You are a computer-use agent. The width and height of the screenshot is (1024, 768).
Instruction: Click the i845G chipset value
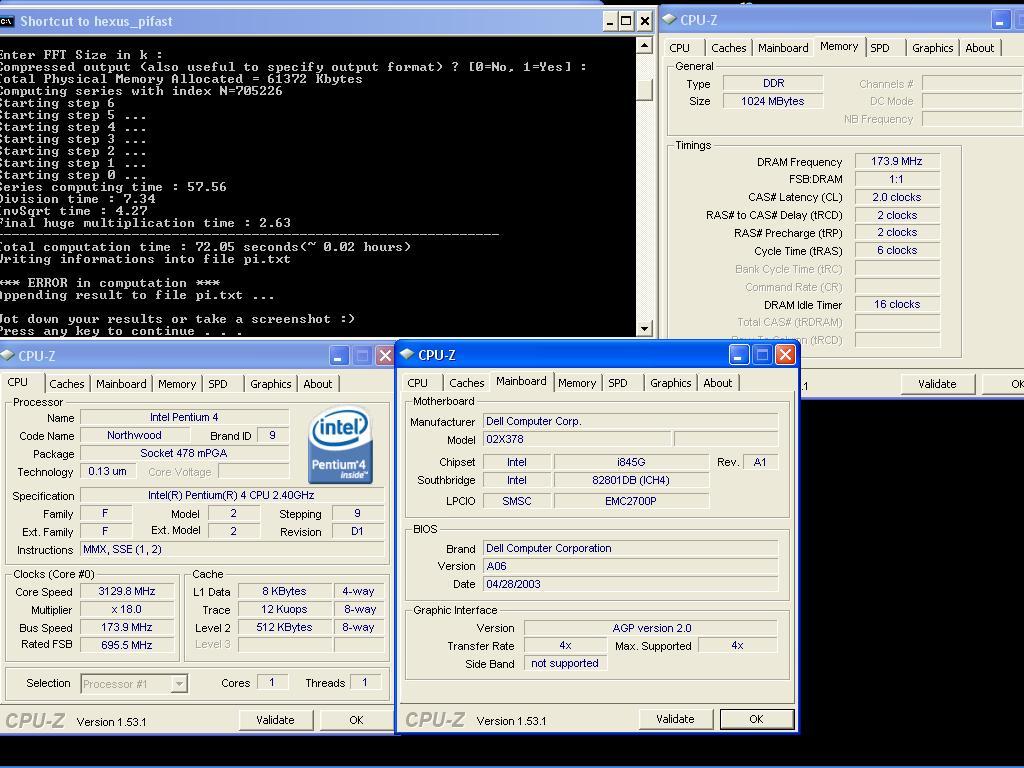click(x=631, y=462)
